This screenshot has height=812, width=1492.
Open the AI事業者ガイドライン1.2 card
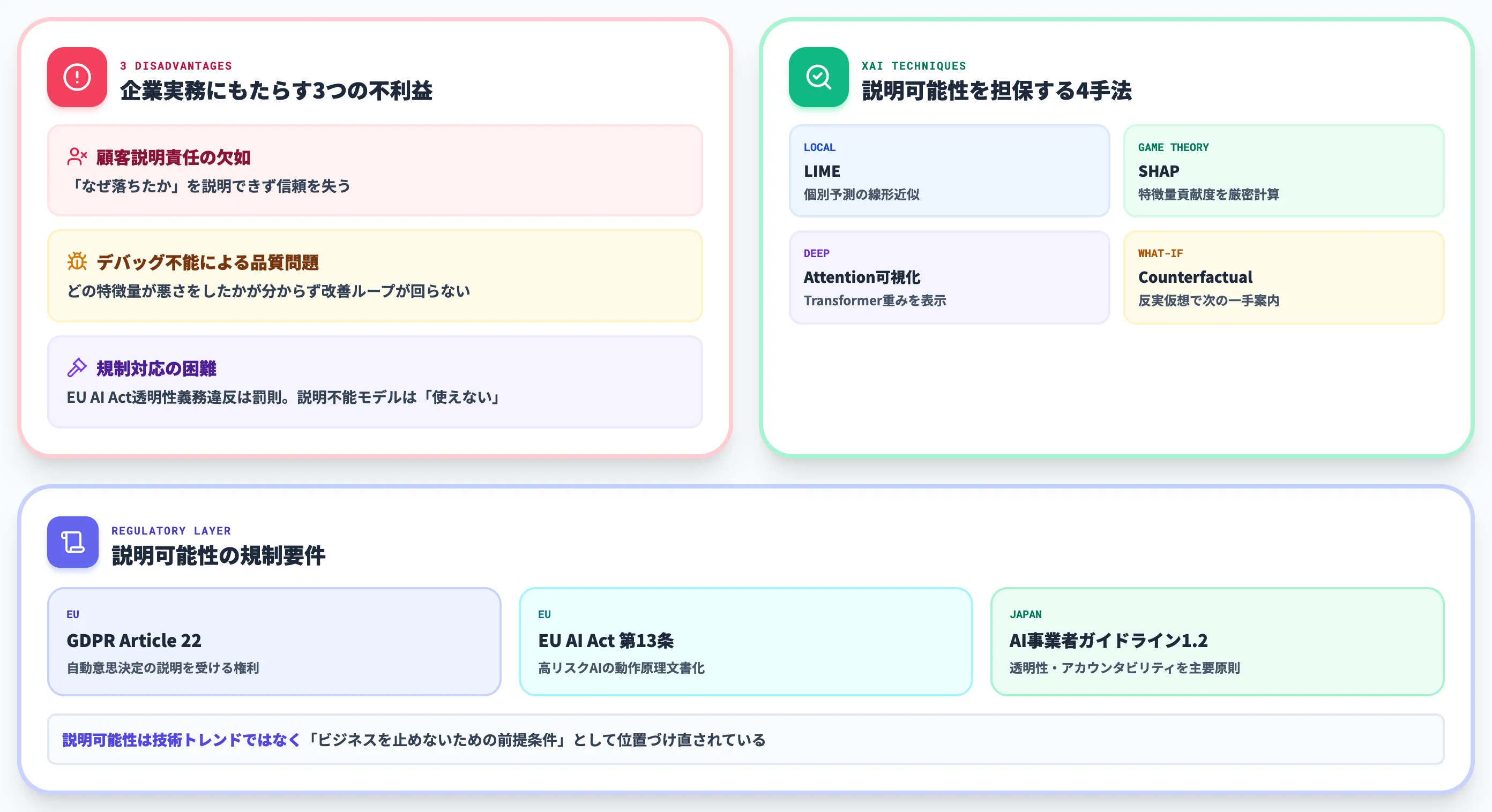[1217, 641]
